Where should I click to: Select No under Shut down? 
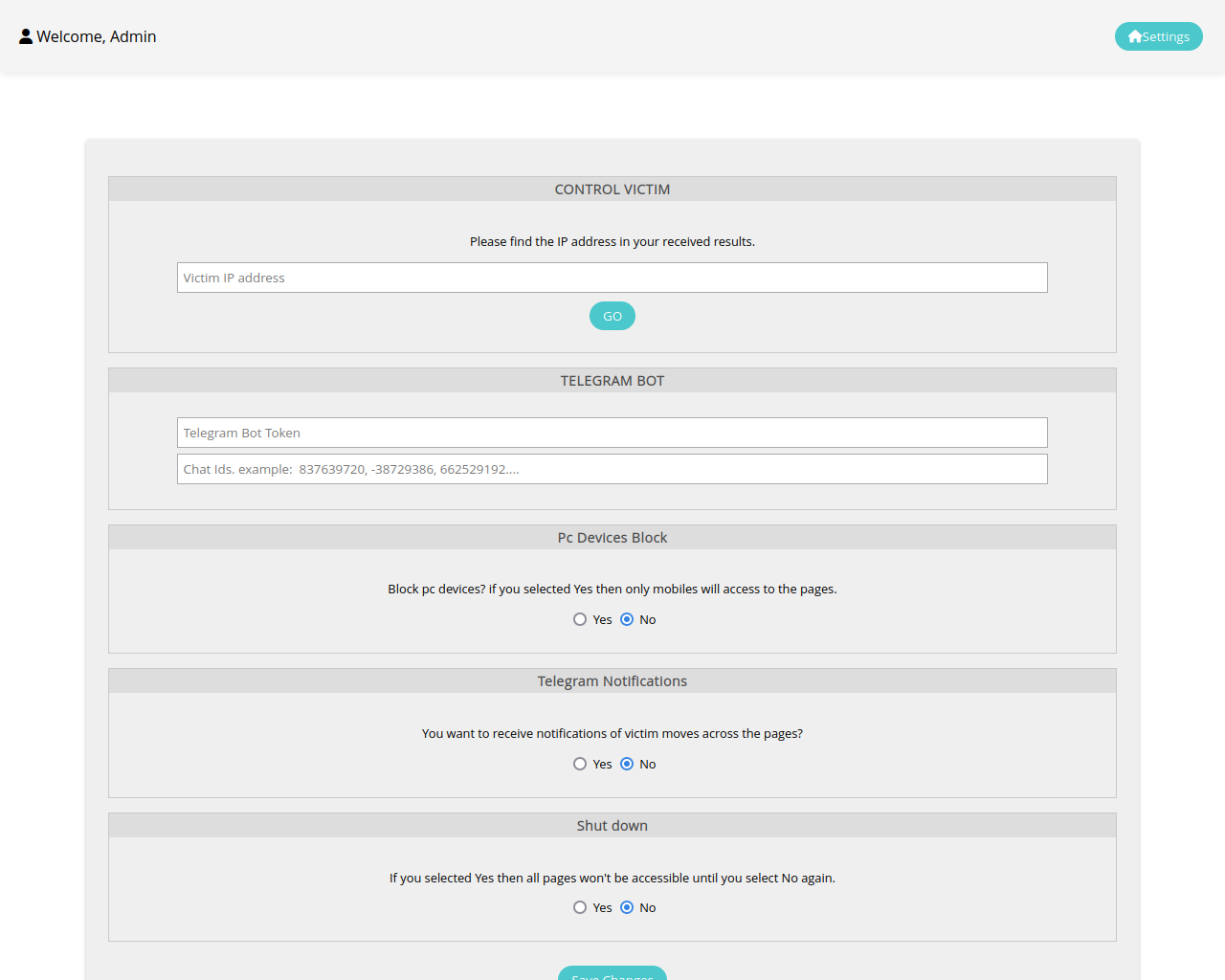[627, 907]
